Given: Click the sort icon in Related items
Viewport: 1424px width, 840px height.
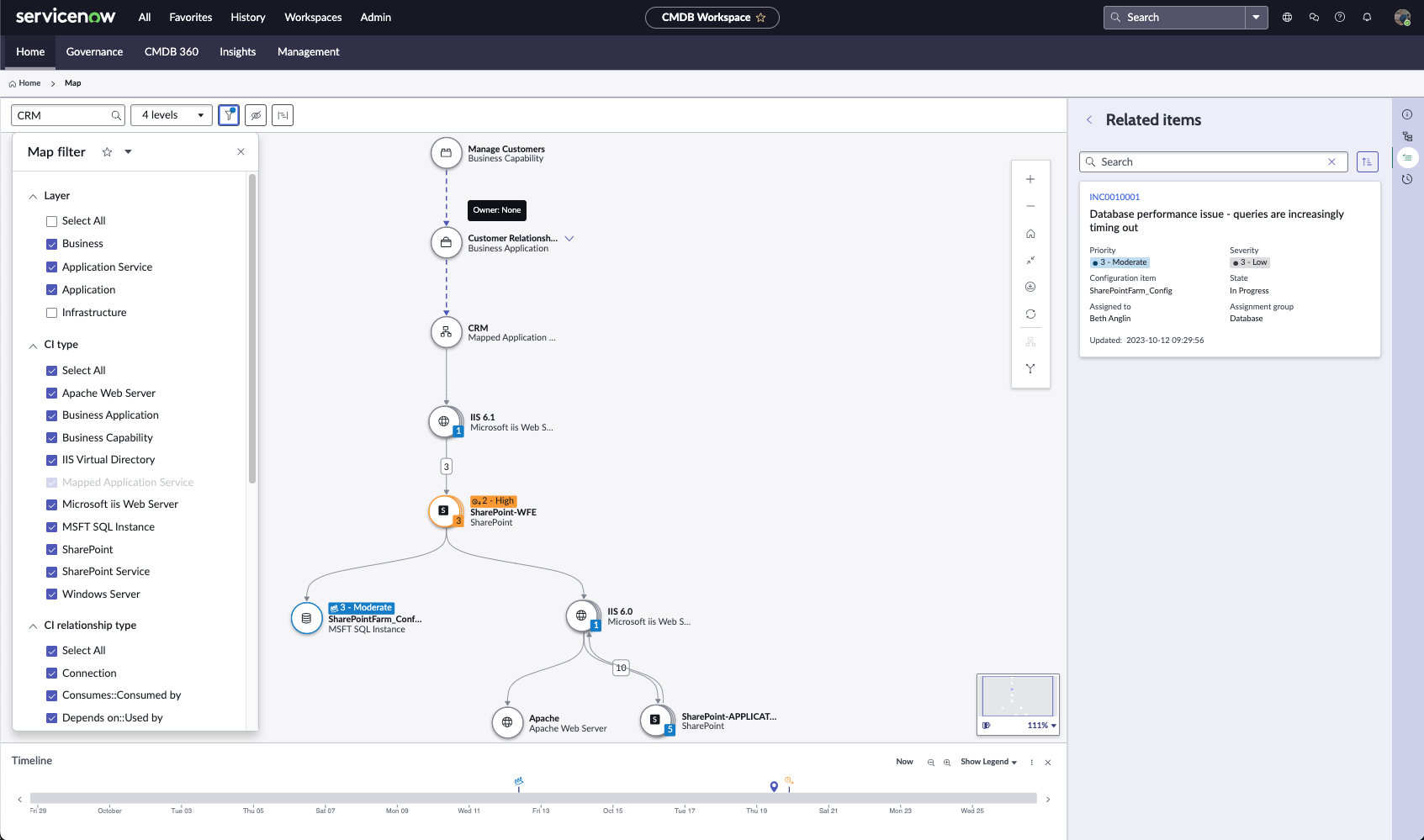Looking at the screenshot, I should 1367,162.
